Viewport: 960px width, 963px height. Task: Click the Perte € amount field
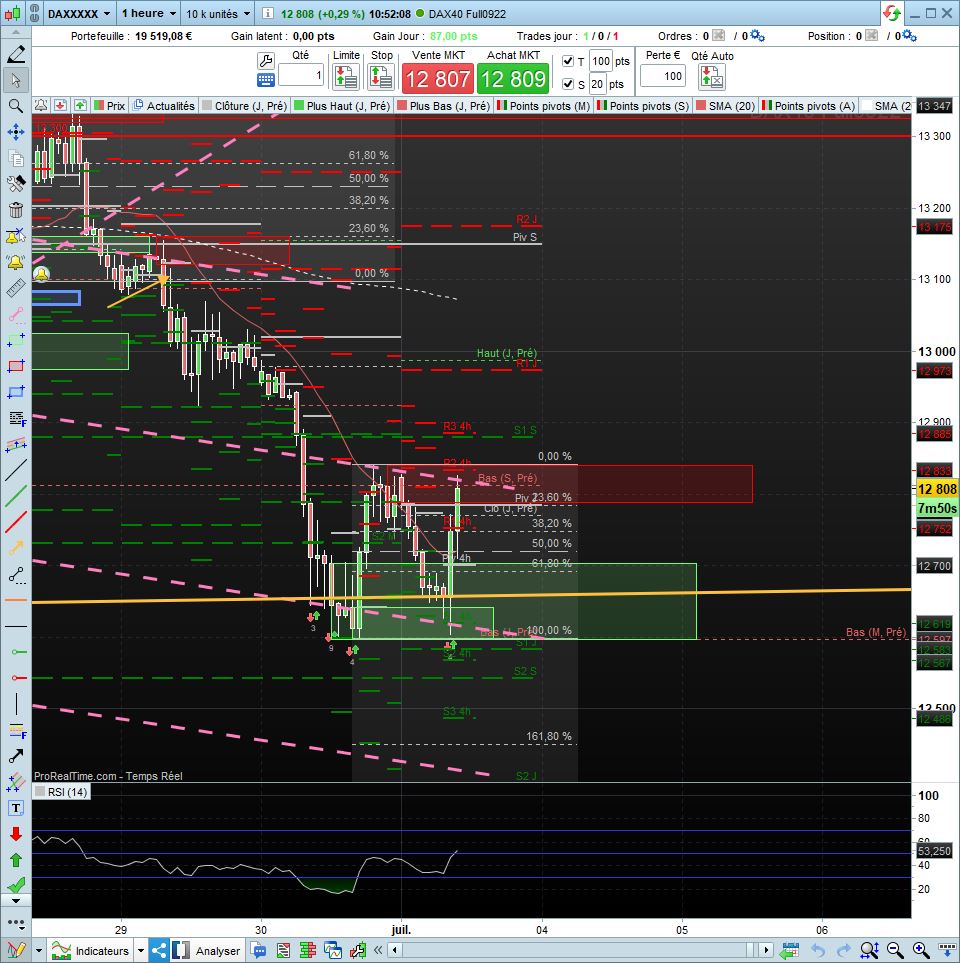(x=663, y=76)
